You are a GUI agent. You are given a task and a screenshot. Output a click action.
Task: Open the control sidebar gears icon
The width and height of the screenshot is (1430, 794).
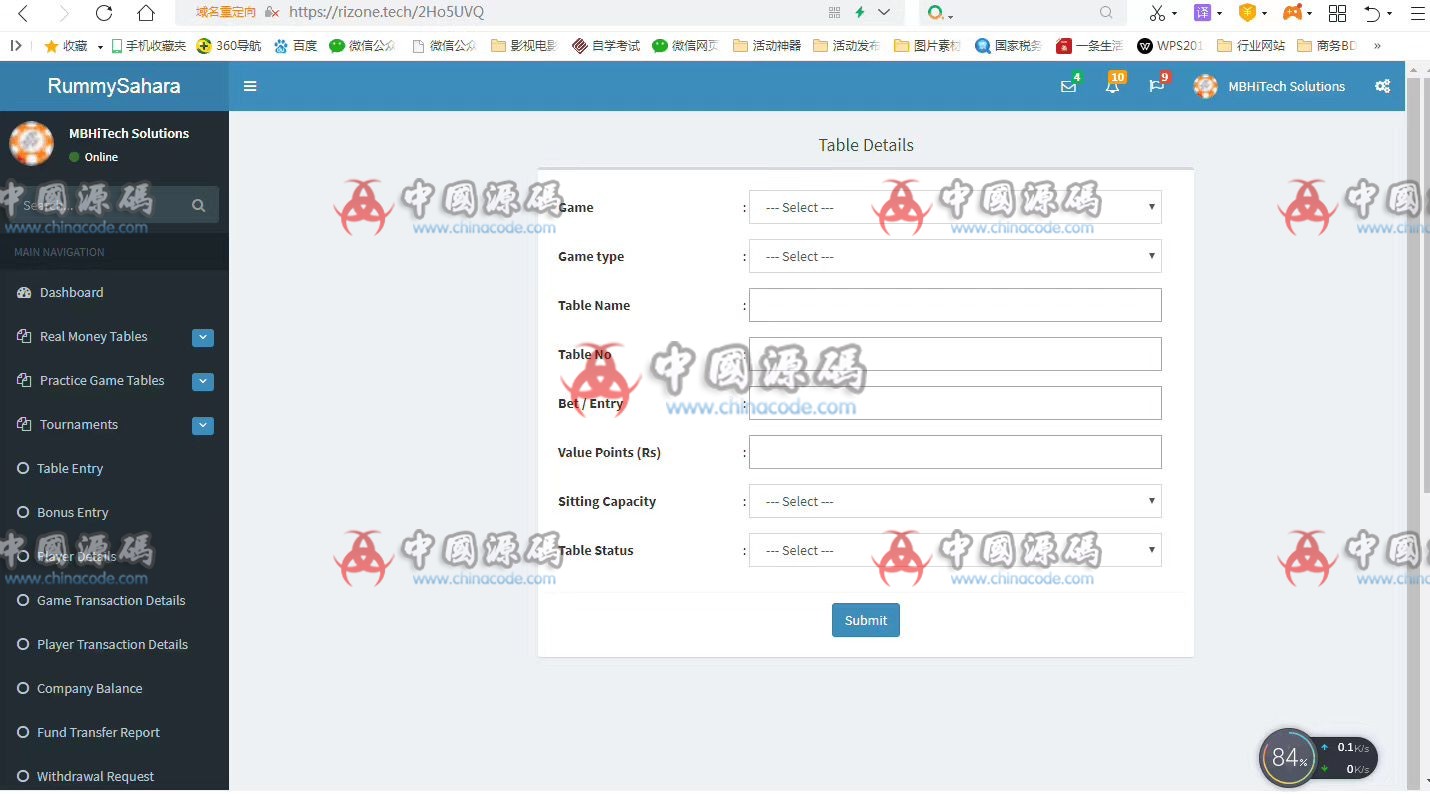(x=1382, y=86)
